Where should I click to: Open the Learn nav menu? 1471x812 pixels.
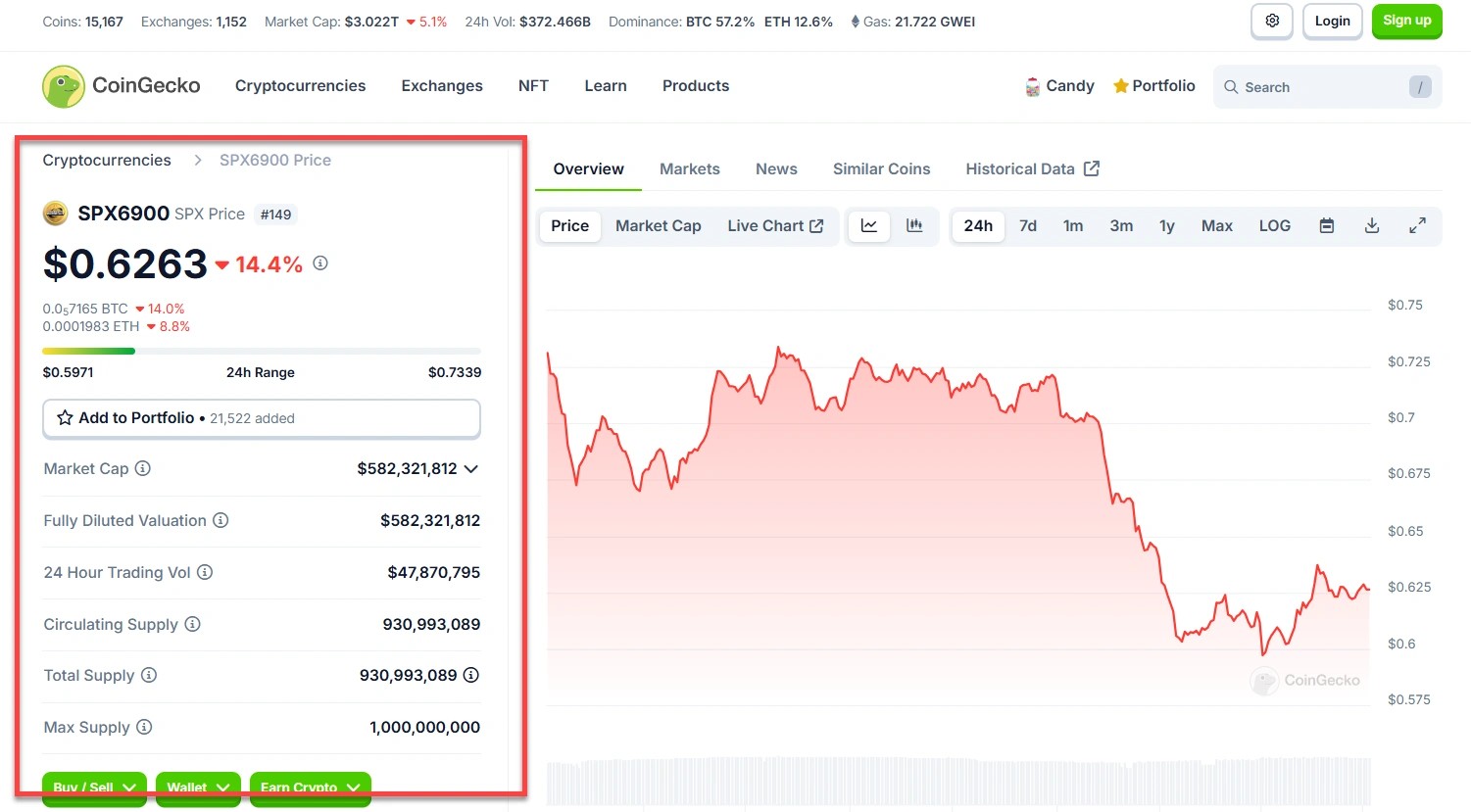point(606,86)
